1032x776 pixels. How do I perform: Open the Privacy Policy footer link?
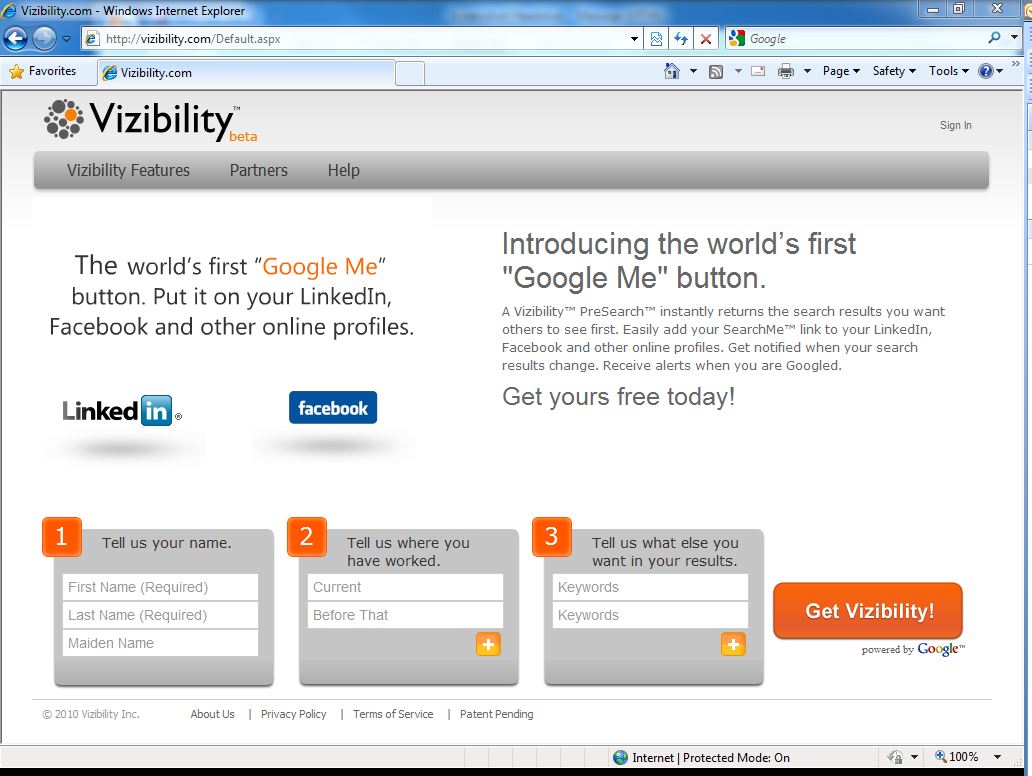point(294,714)
